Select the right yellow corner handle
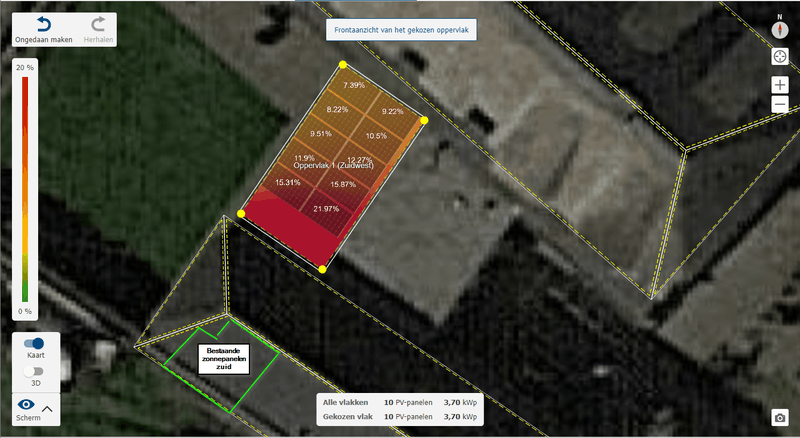 (x=424, y=120)
